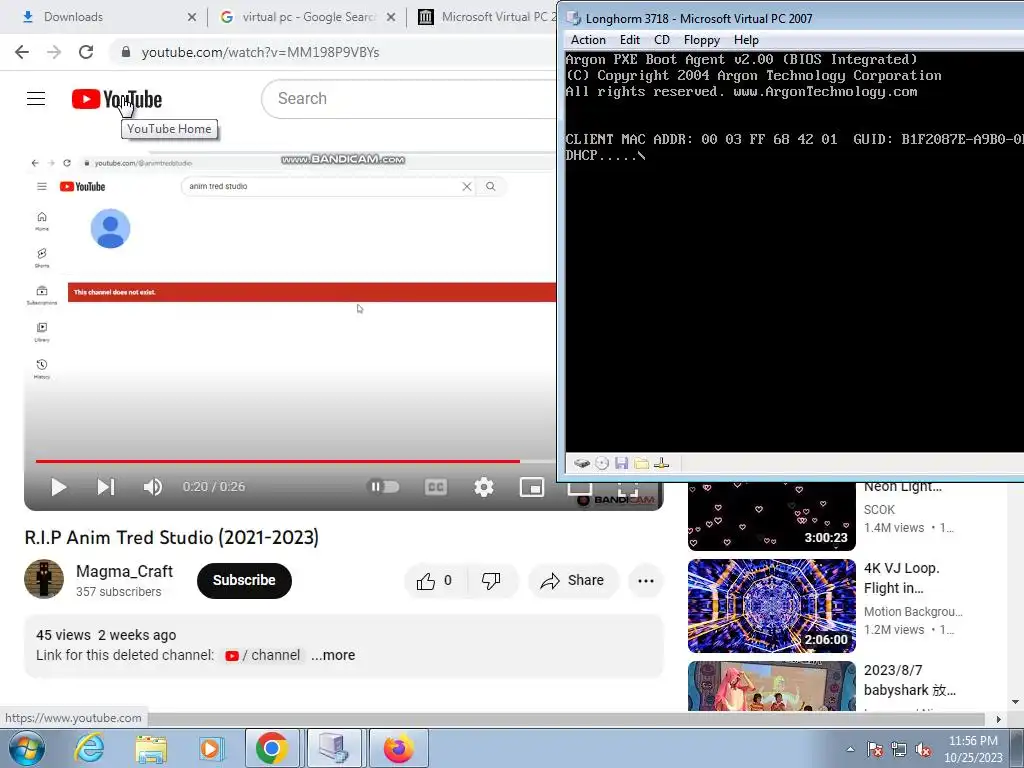Switch to Chrome on the taskbar
1024x768 pixels.
(x=272, y=748)
